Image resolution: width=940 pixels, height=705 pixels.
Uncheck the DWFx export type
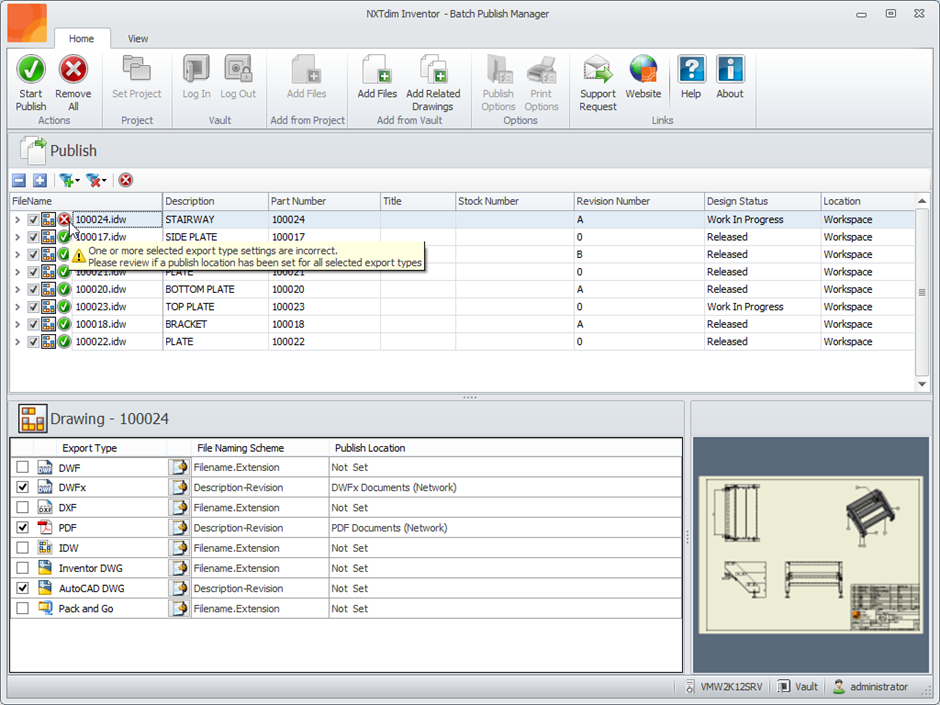click(23, 487)
